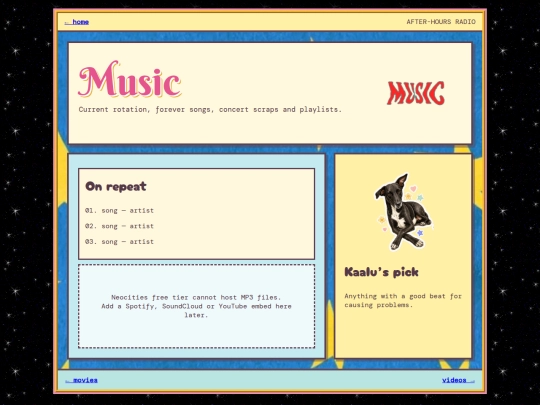Image resolution: width=540 pixels, height=405 pixels.
Task: Go to the movies page link
Action: coord(81,380)
